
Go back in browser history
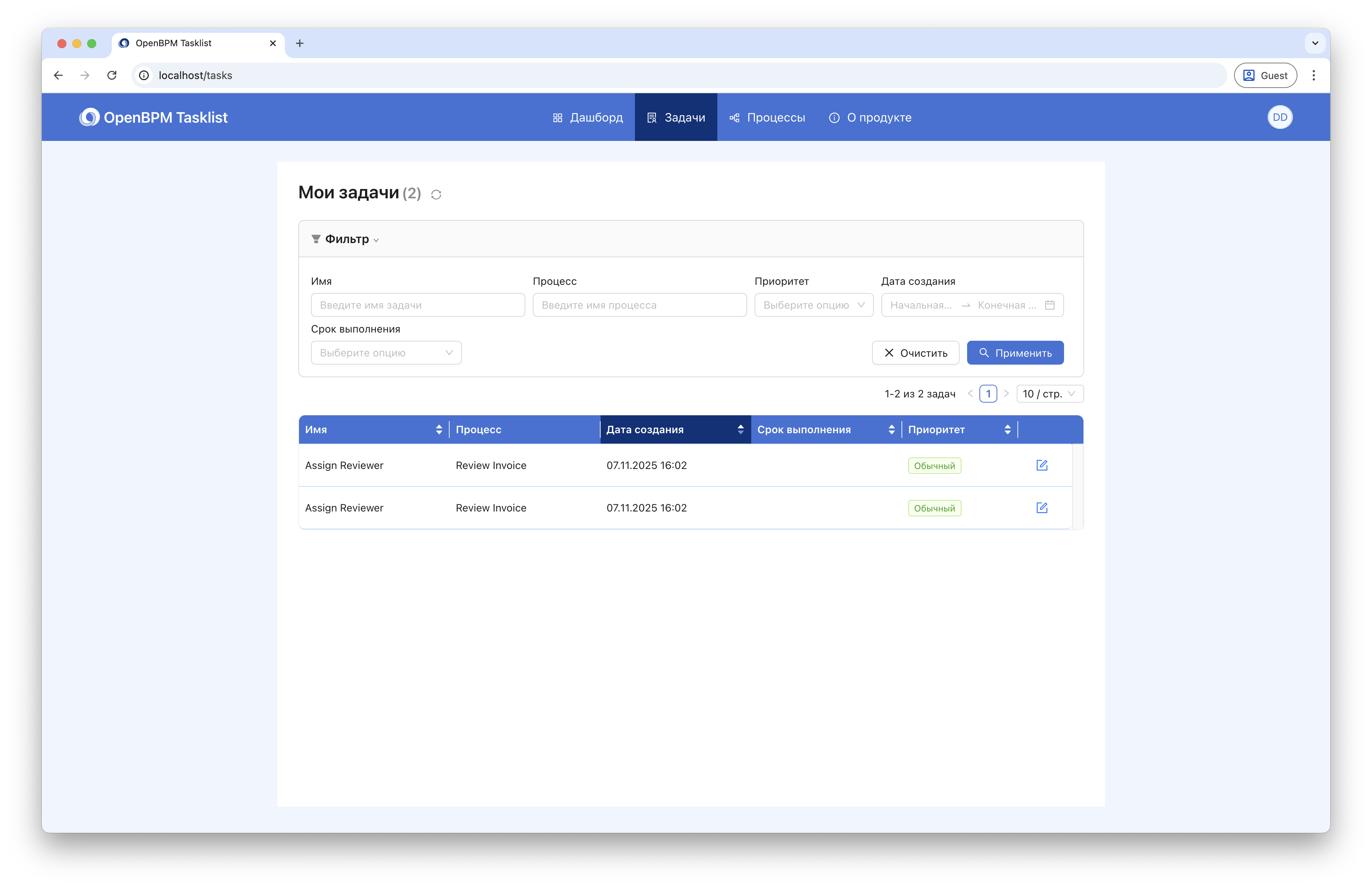(x=58, y=75)
